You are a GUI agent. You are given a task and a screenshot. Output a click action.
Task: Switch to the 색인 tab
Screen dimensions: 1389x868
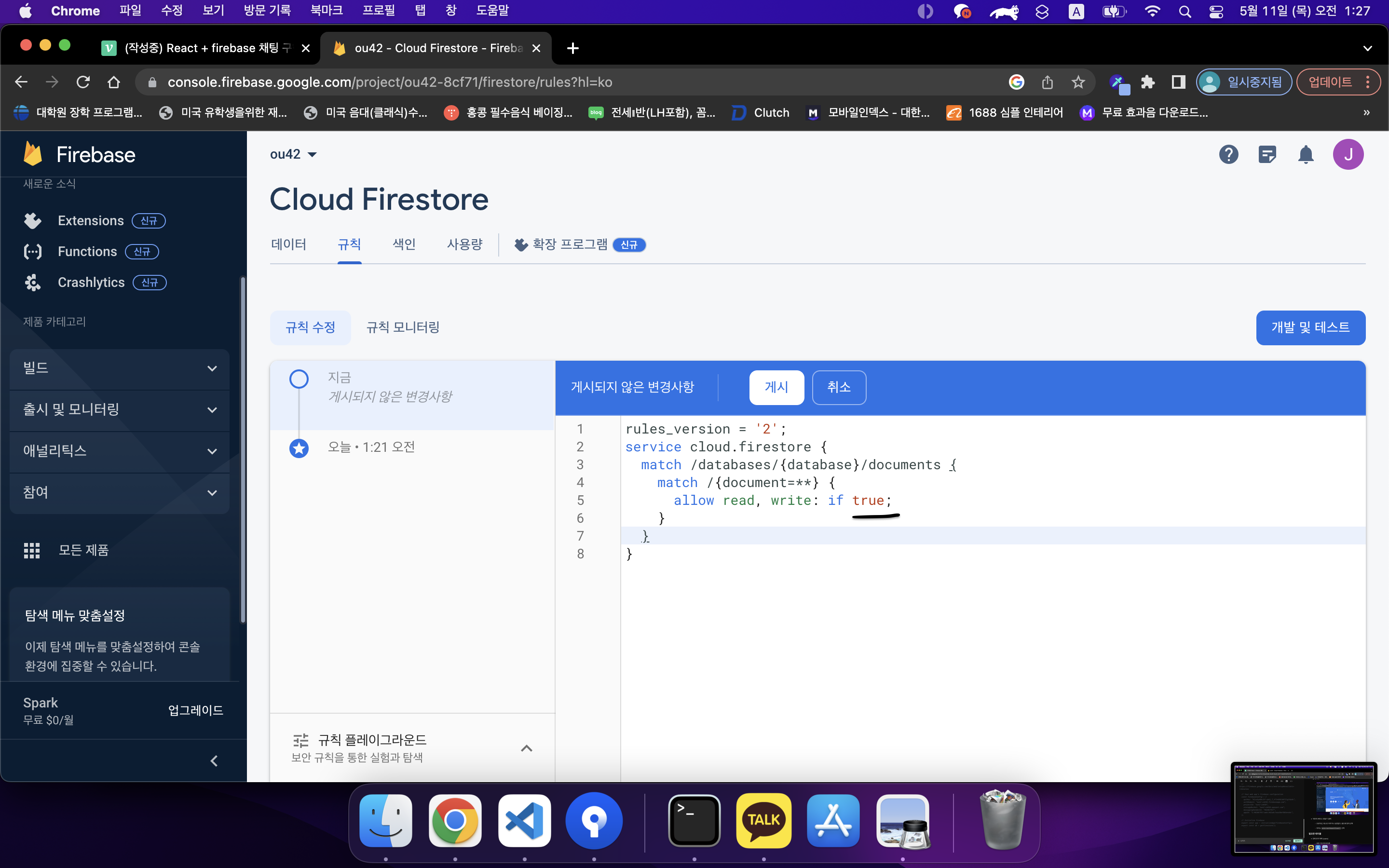[x=404, y=244]
